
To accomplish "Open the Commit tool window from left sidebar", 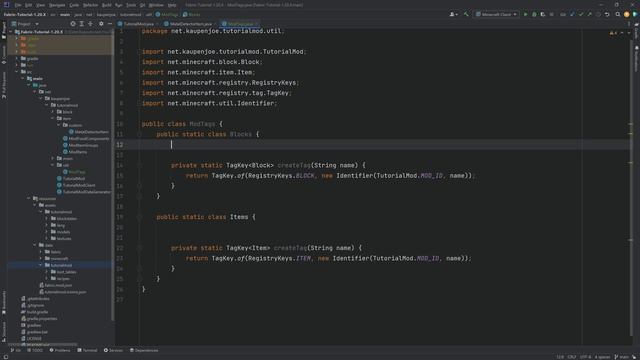I will [4, 55].
